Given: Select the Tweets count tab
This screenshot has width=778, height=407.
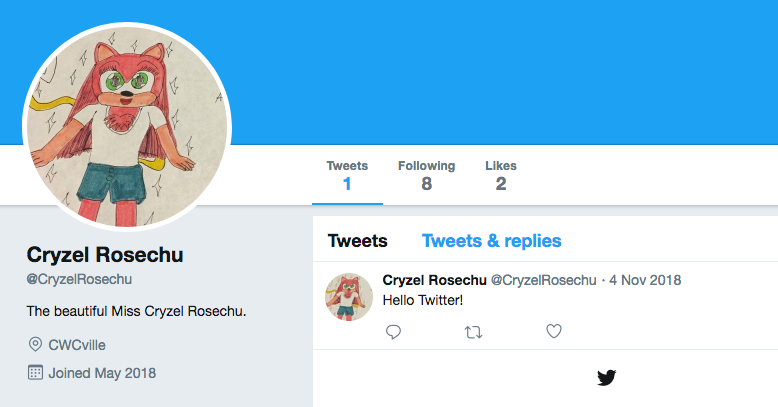Looking at the screenshot, I should pos(347,176).
